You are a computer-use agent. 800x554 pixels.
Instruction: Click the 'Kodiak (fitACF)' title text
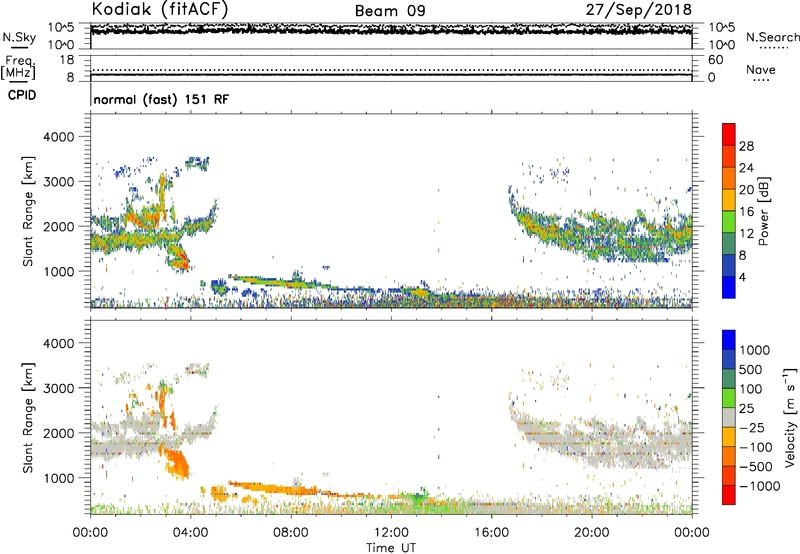[x=160, y=9]
